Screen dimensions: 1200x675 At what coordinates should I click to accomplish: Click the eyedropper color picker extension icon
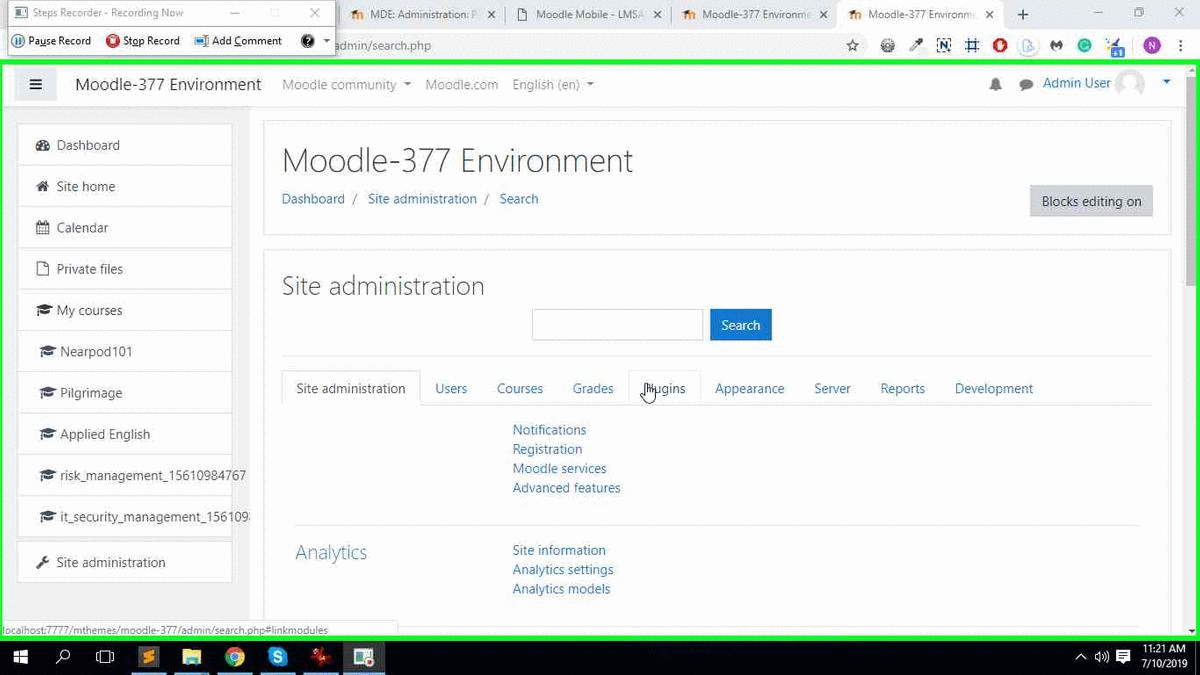point(915,45)
